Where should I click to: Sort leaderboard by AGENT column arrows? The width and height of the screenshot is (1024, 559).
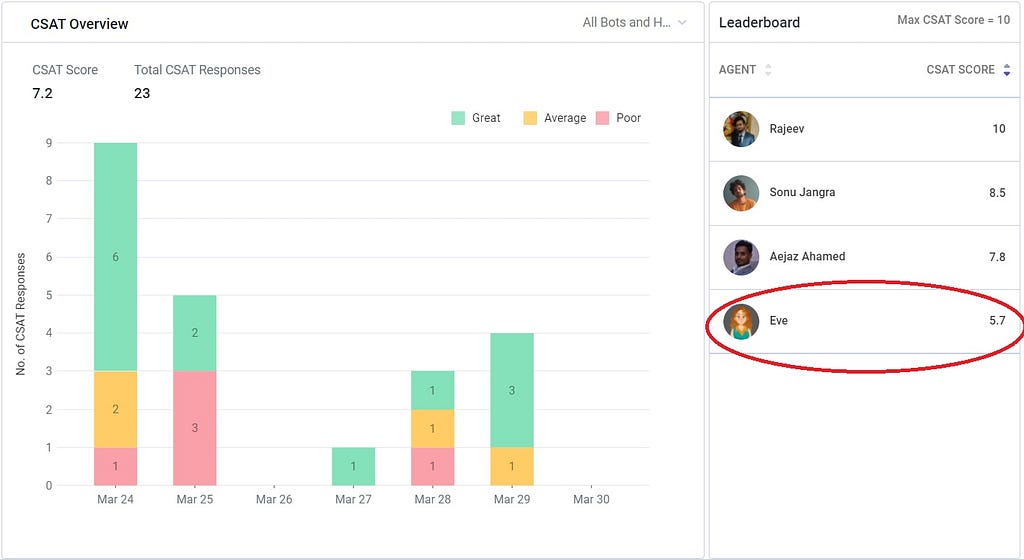[768, 70]
